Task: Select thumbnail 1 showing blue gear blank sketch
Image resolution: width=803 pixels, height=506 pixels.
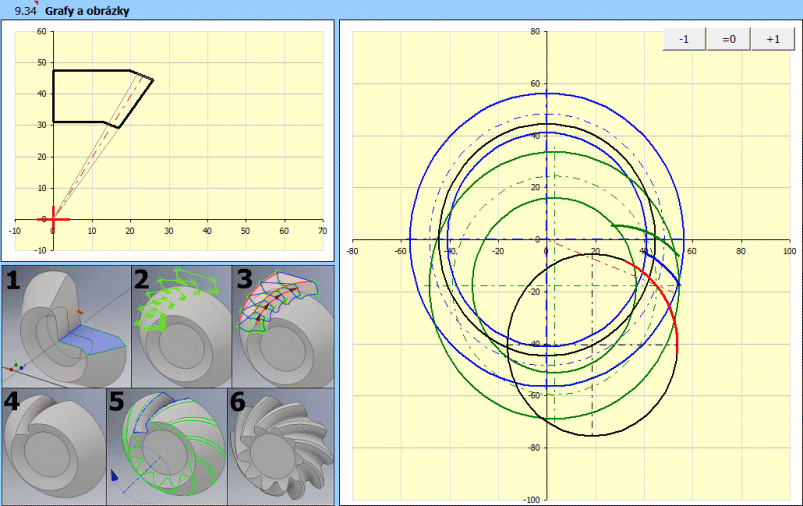Action: [x=67, y=325]
